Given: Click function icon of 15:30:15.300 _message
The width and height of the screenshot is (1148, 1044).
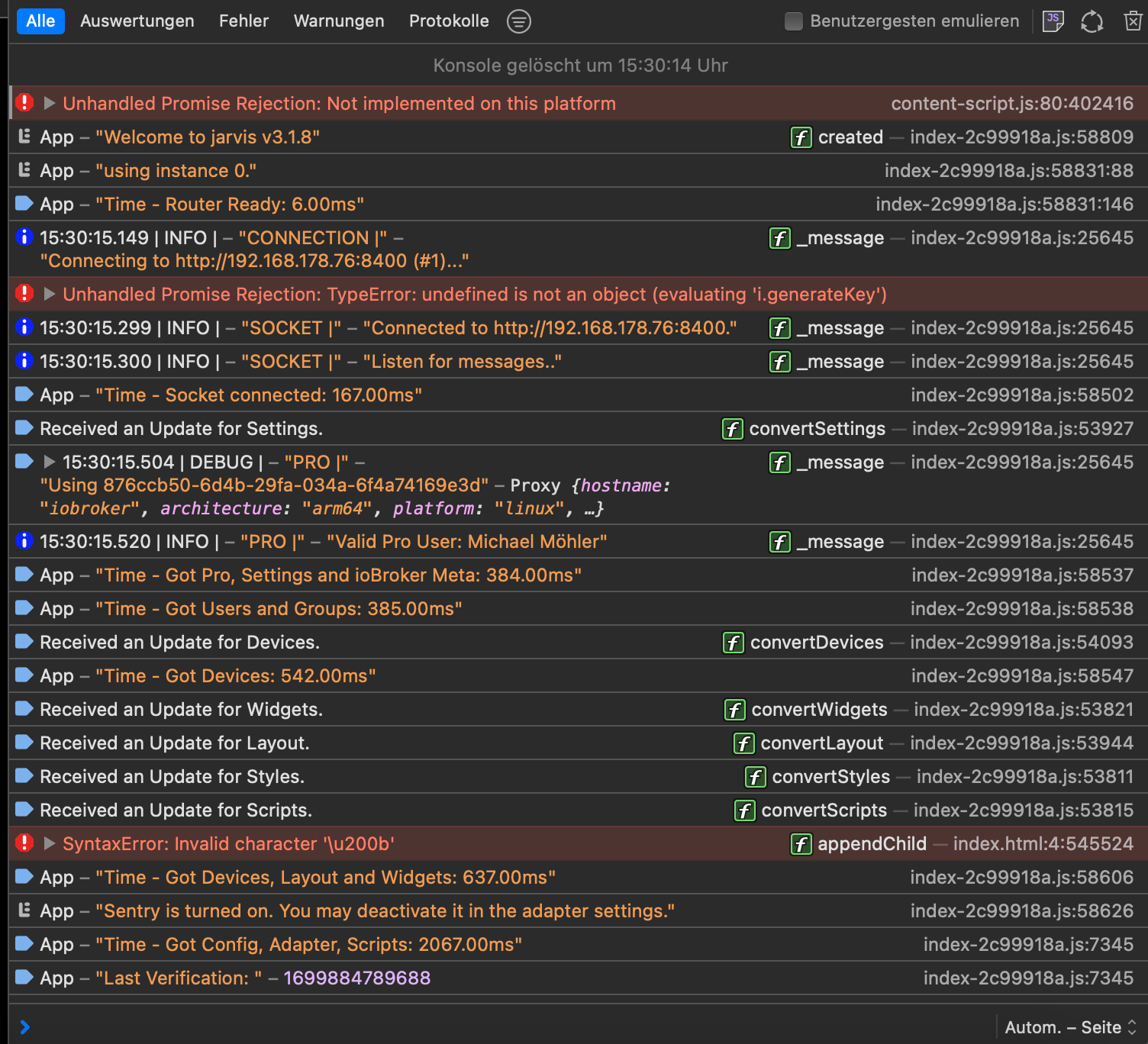Looking at the screenshot, I should pyautogui.click(x=779, y=362).
